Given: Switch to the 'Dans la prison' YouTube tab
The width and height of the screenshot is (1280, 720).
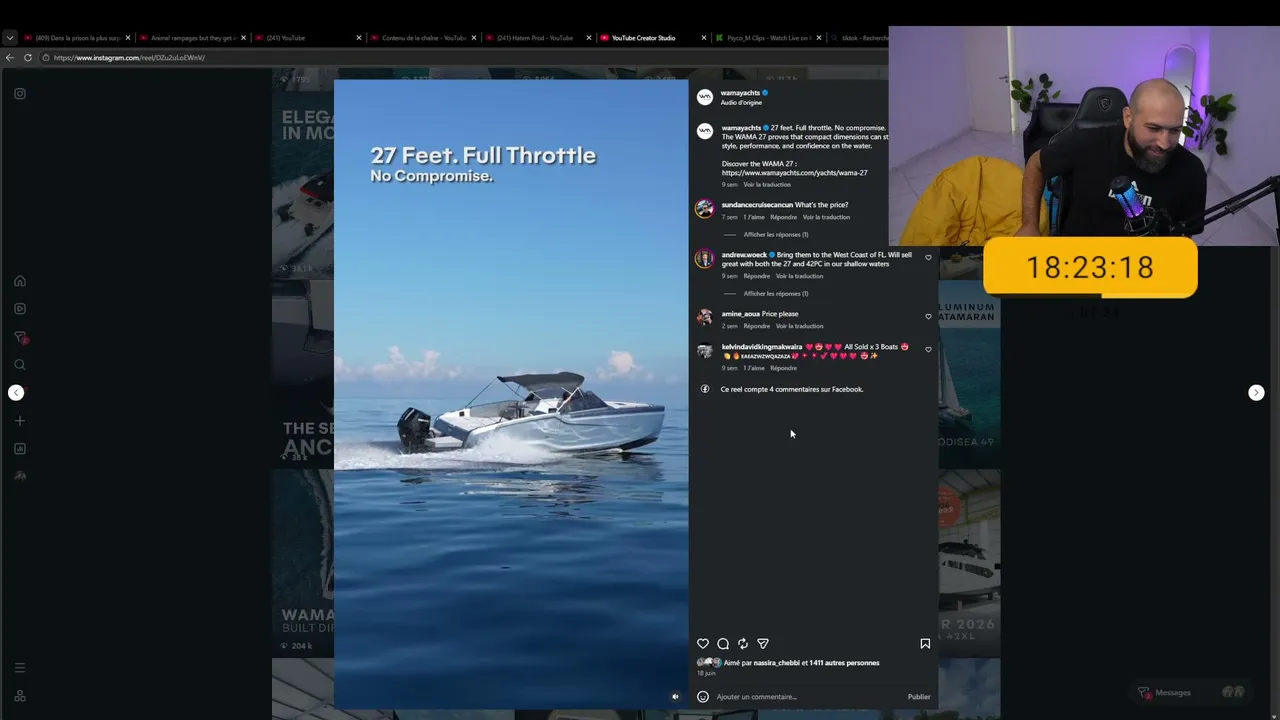Looking at the screenshot, I should click(x=78, y=38).
